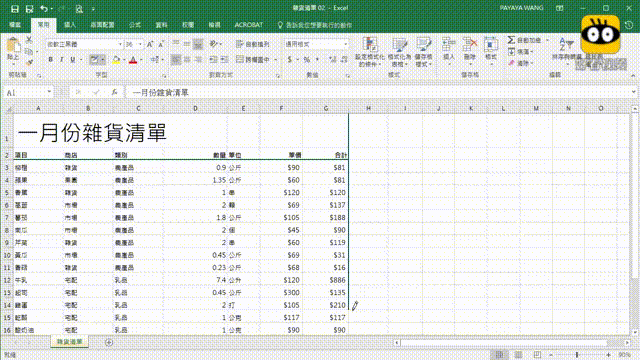The height and width of the screenshot is (360, 640).
Task: Switch to the 資料 (Data) tab
Action: [x=161, y=25]
